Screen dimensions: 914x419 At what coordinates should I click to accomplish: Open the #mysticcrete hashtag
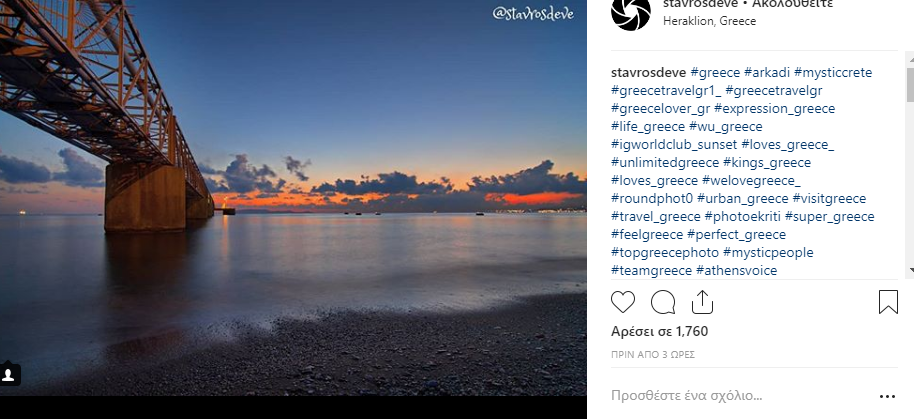click(833, 73)
